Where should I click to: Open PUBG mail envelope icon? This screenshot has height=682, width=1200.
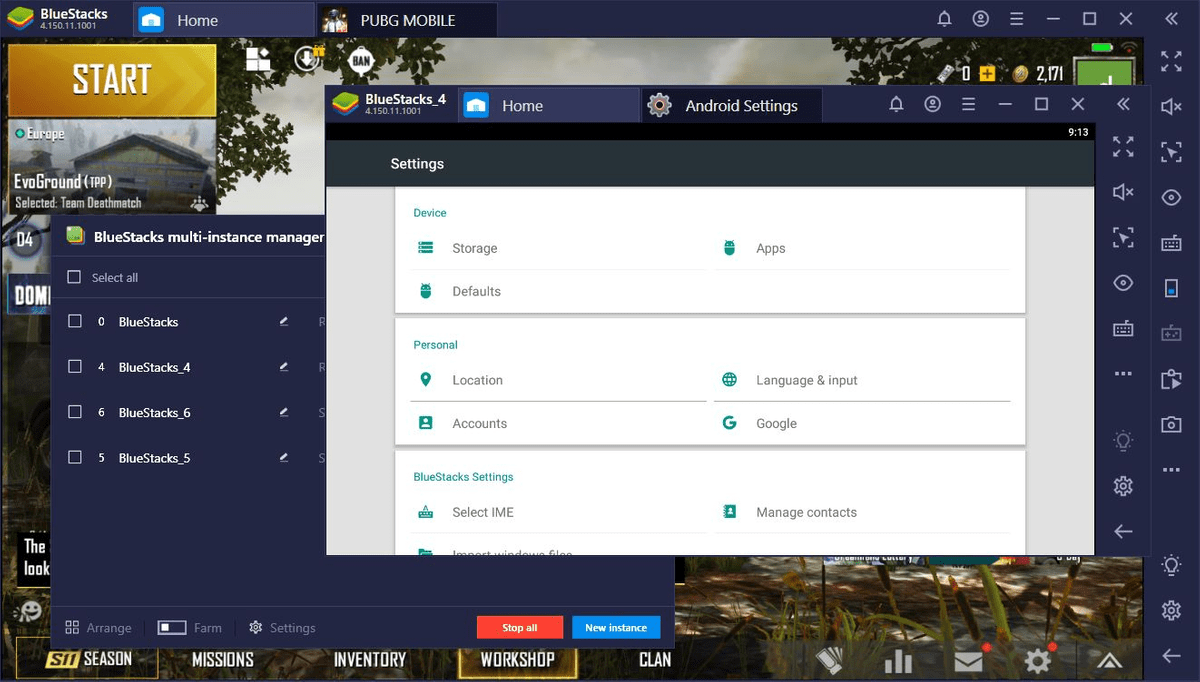click(968, 660)
